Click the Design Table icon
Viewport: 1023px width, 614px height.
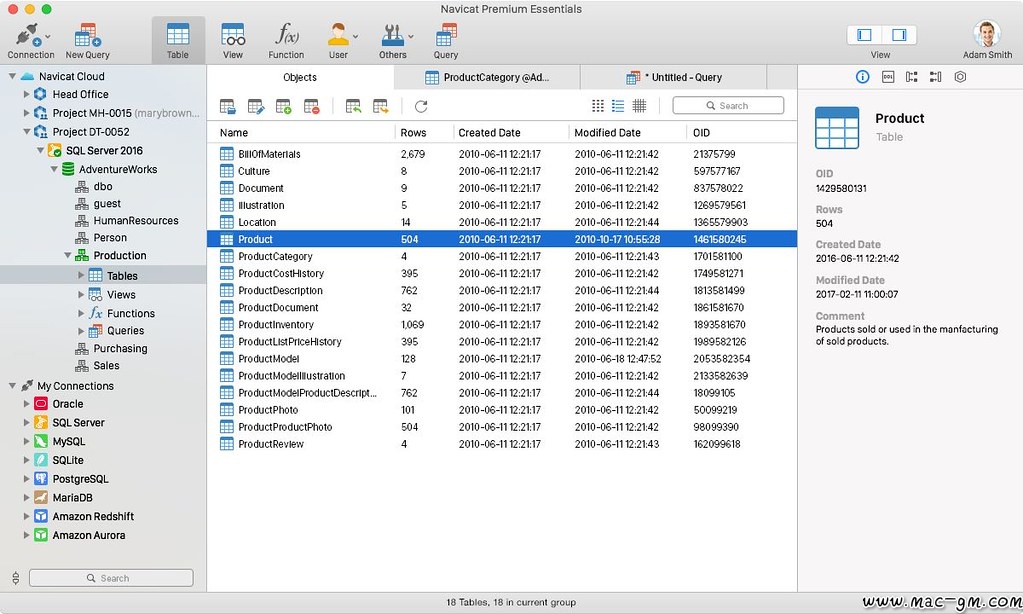pos(256,106)
